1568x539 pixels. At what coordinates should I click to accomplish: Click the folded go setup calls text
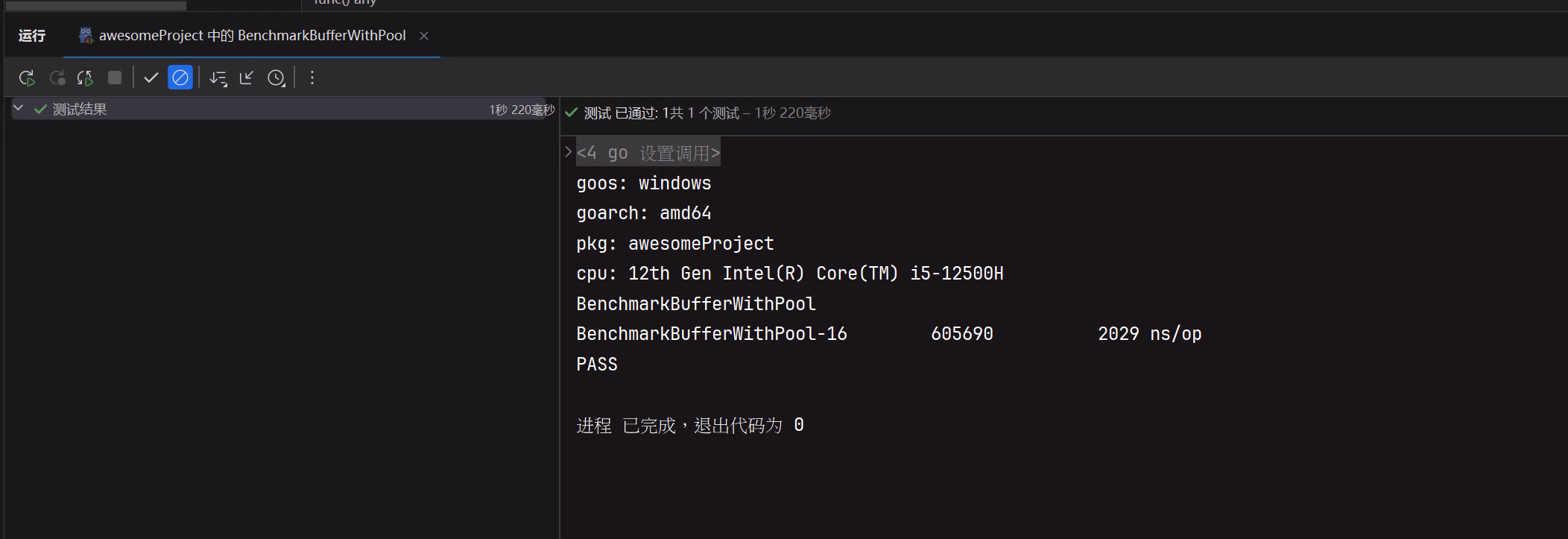click(648, 153)
